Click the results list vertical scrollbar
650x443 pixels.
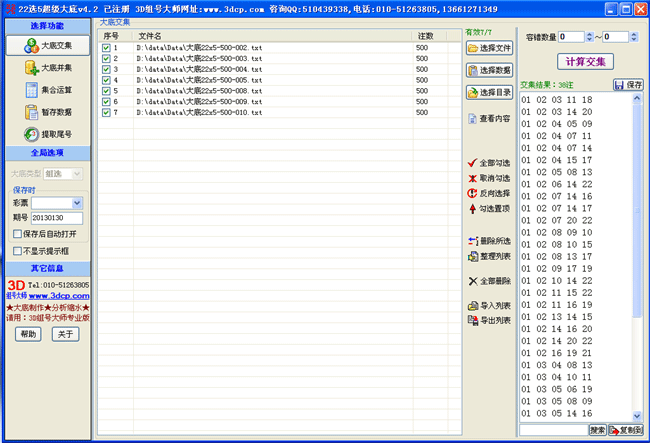(x=637, y=250)
